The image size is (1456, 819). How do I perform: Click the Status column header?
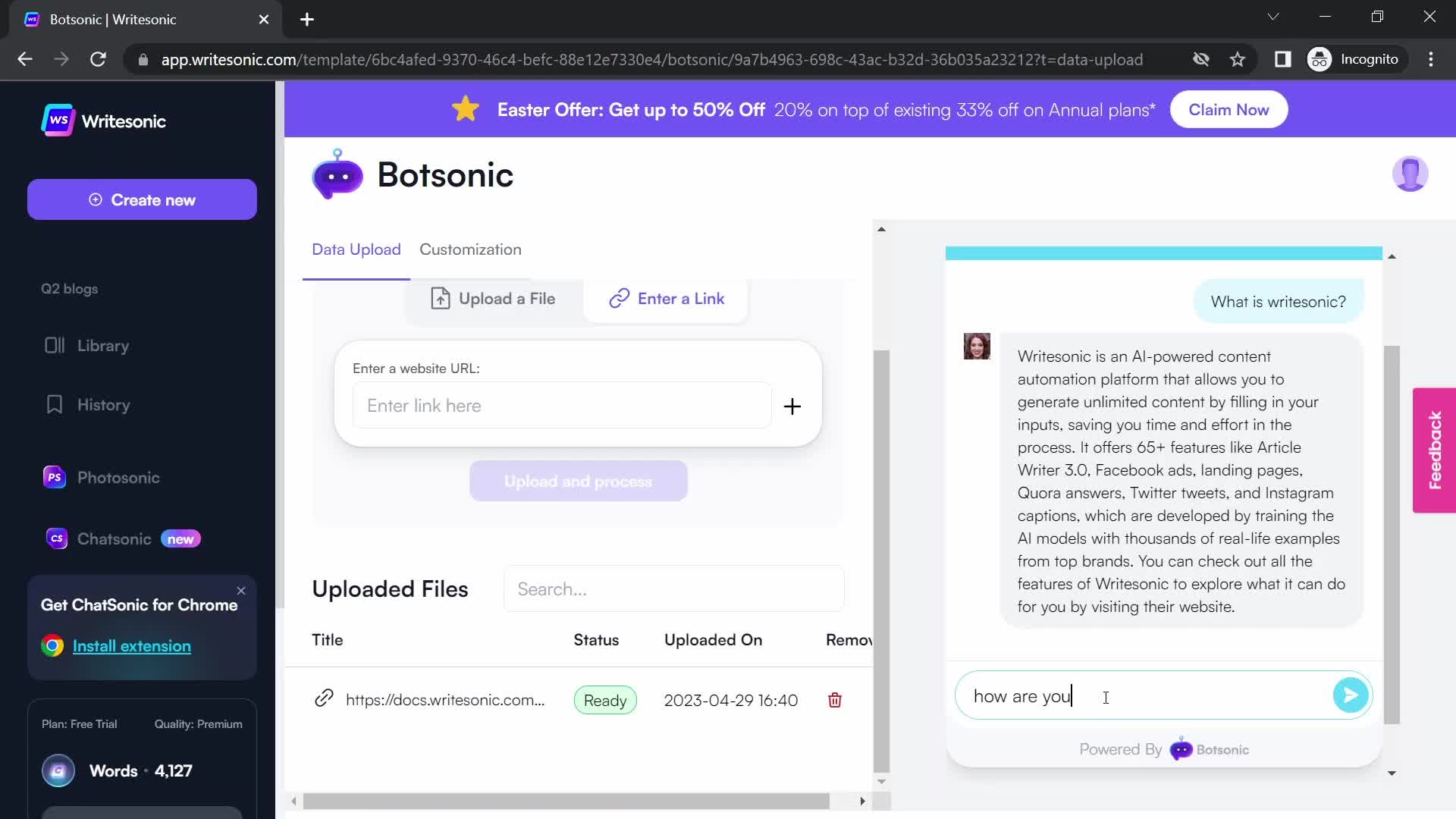[x=596, y=640]
